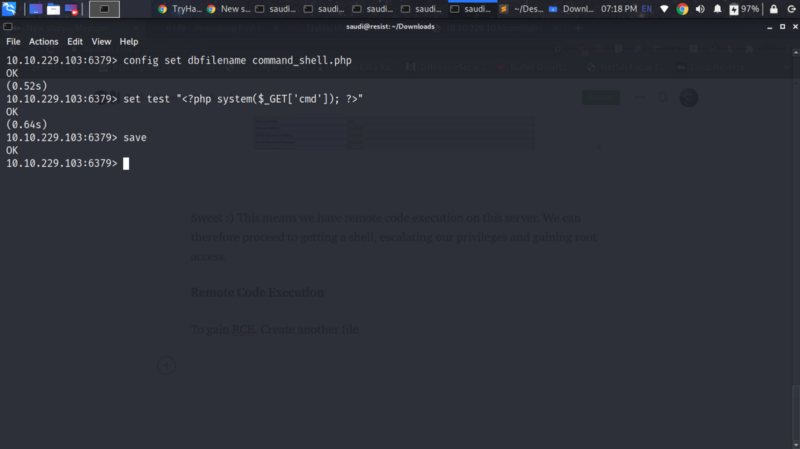Open the network connection tray icon
Image resolution: width=800 pixels, height=449 pixels.
pyautogui.click(x=664, y=9)
